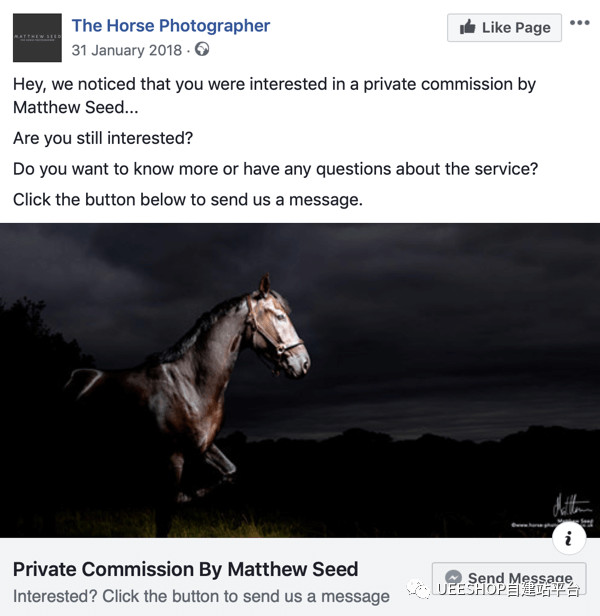Click the "Like Page" button label
Image resolution: width=600 pixels, height=616 pixels.
[x=516, y=27]
